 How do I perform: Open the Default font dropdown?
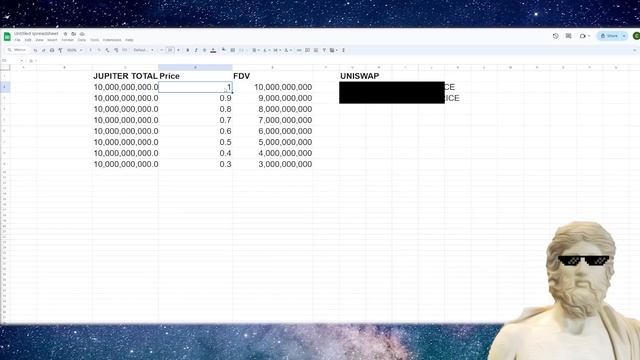tap(143, 50)
